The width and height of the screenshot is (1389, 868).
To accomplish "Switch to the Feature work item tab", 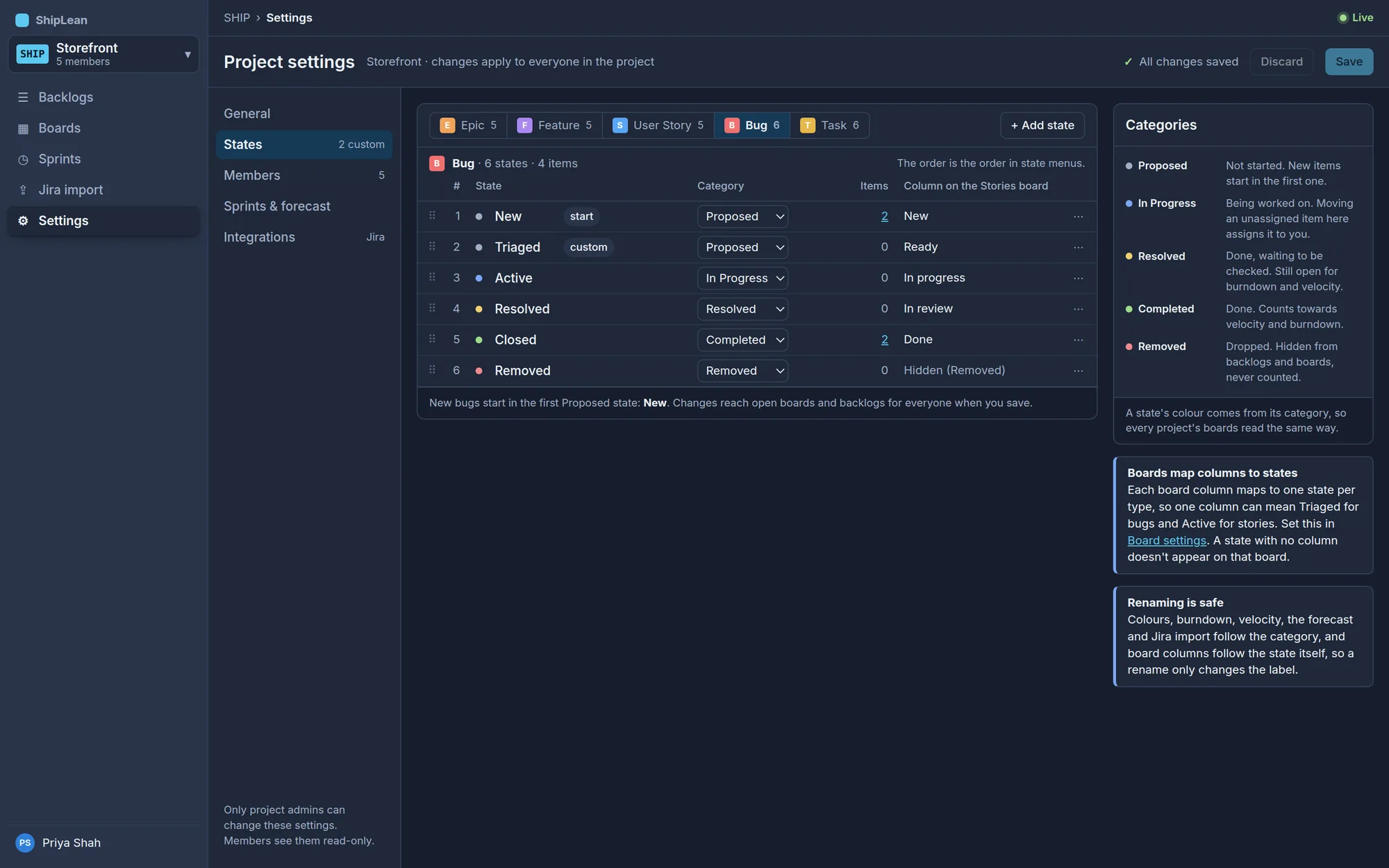I will pyautogui.click(x=554, y=125).
